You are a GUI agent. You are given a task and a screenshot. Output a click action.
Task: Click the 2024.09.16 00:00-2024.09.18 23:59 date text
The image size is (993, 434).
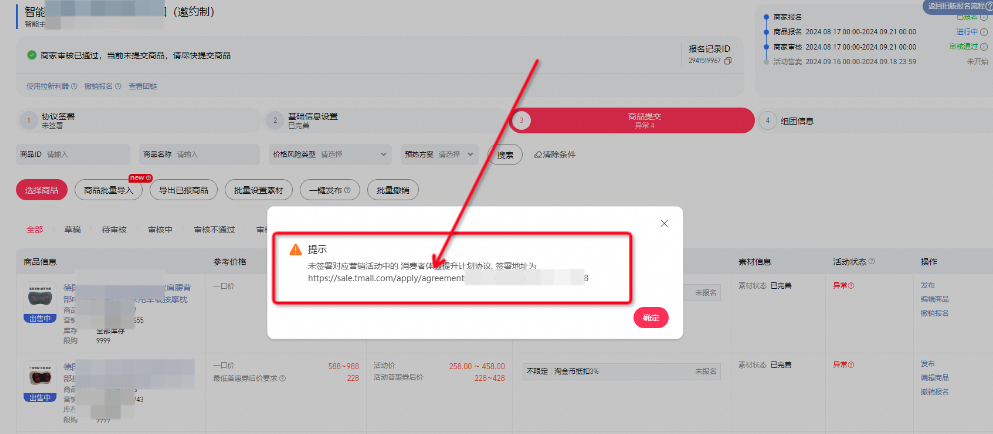coord(860,62)
